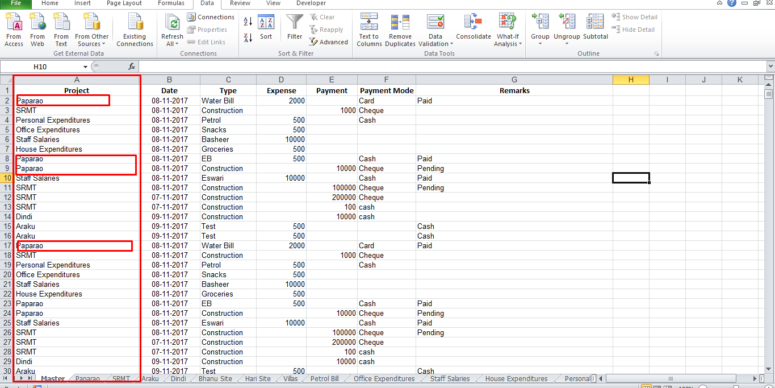775x388 pixels.
Task: Click the Consolidate tool
Action: click(474, 27)
